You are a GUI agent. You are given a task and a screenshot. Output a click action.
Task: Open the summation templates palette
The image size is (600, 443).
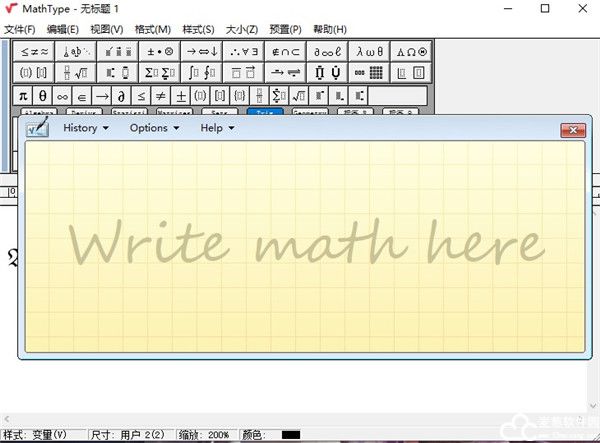click(x=160, y=72)
